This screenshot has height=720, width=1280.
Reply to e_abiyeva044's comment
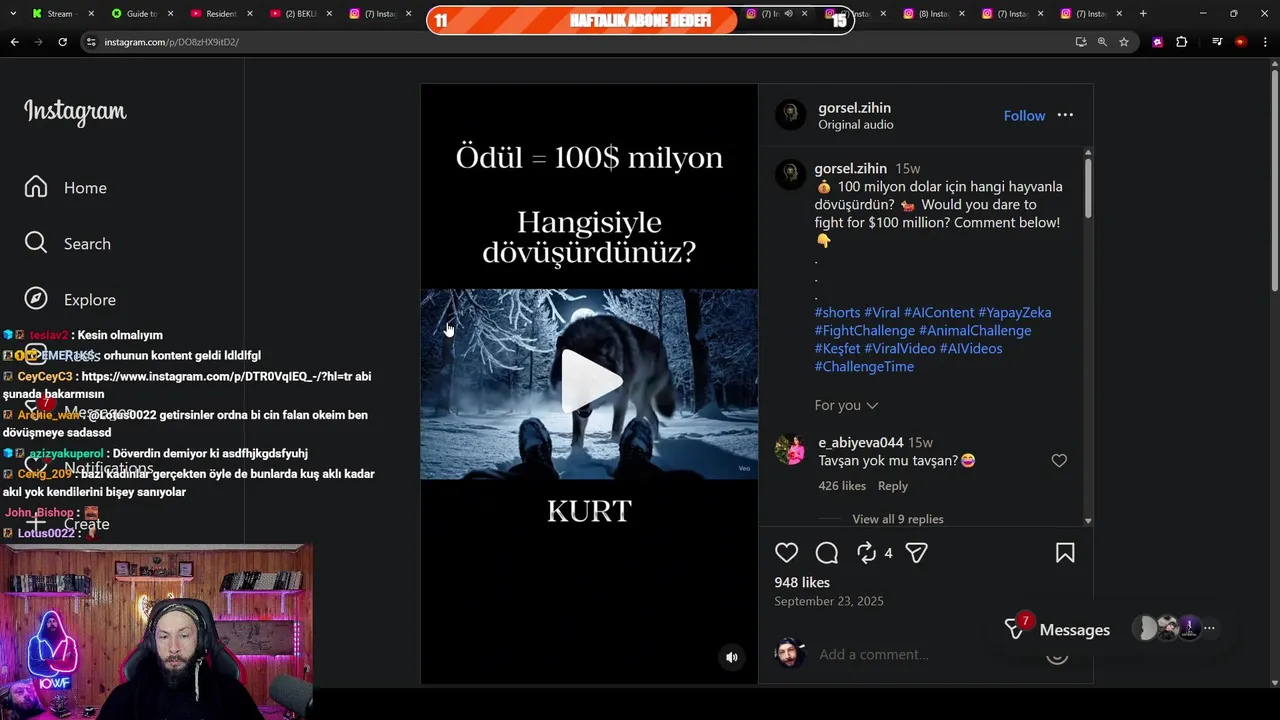pos(893,486)
